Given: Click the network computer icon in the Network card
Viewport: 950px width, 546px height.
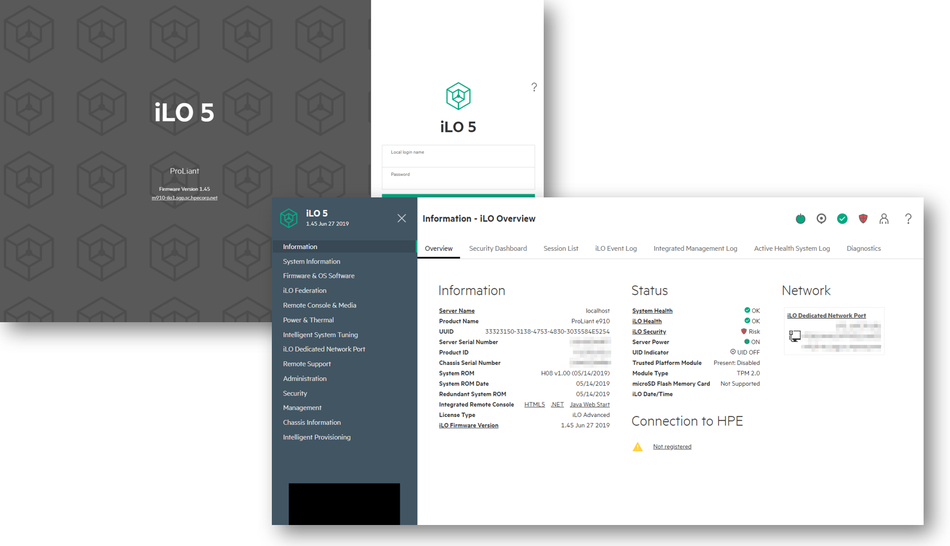Looking at the screenshot, I should coord(795,336).
